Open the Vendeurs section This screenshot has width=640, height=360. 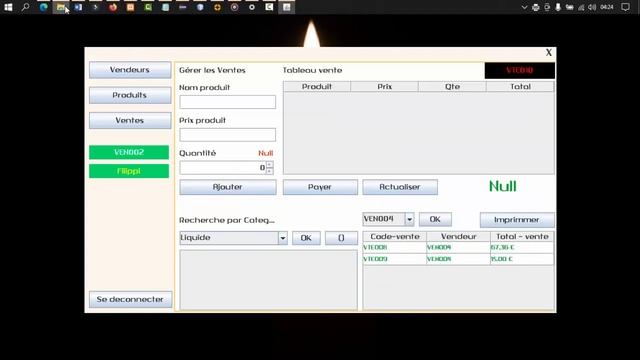click(130, 70)
